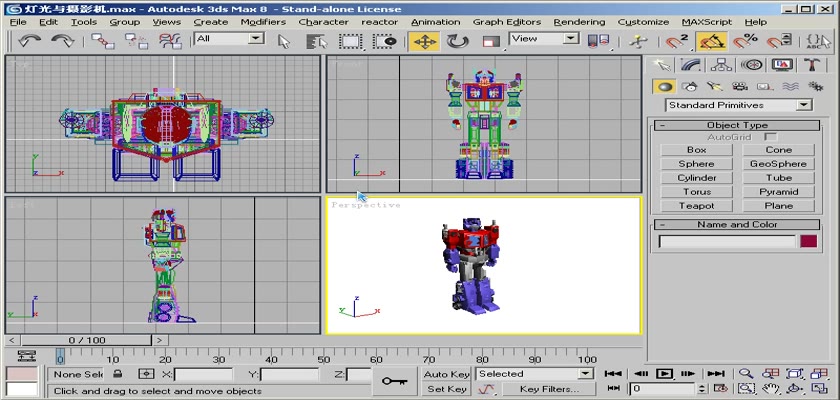This screenshot has height=400, width=840.
Task: Select the Lights category icon
Action: [x=715, y=86]
